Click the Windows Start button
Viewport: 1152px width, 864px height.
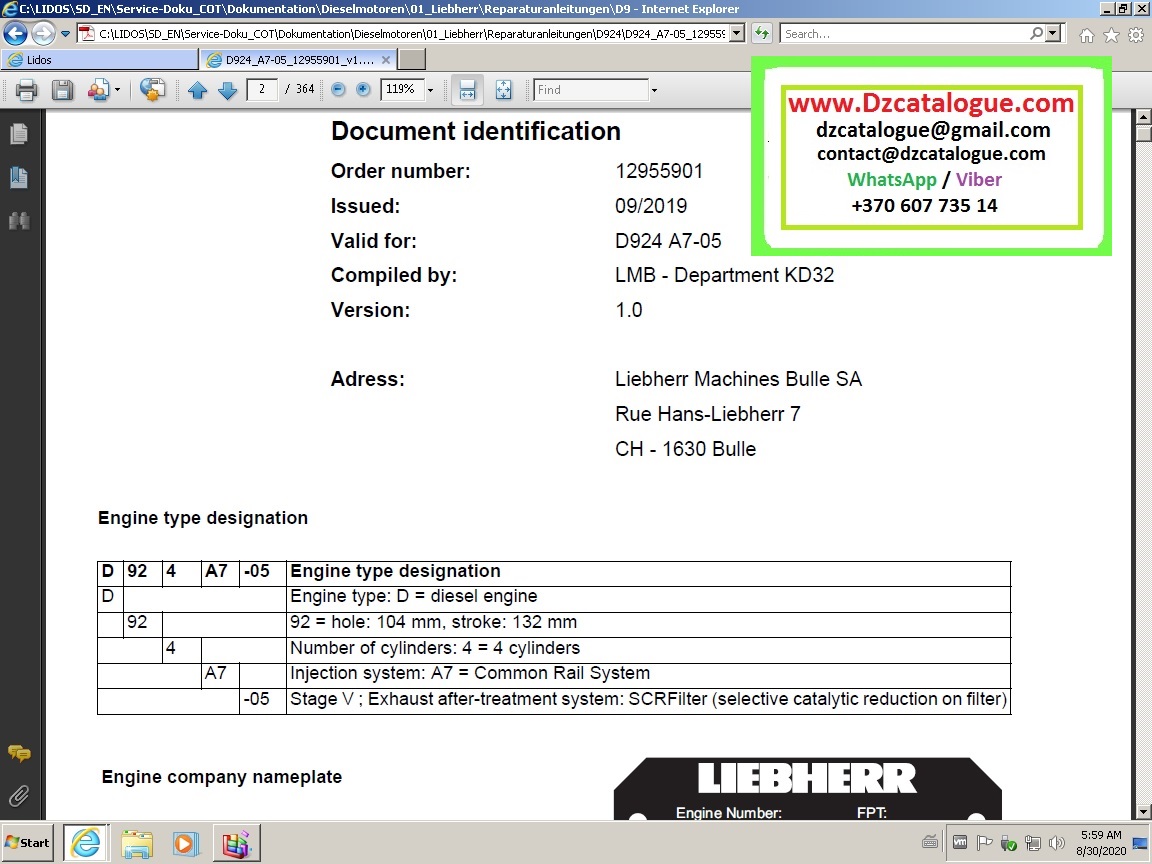(x=28, y=843)
